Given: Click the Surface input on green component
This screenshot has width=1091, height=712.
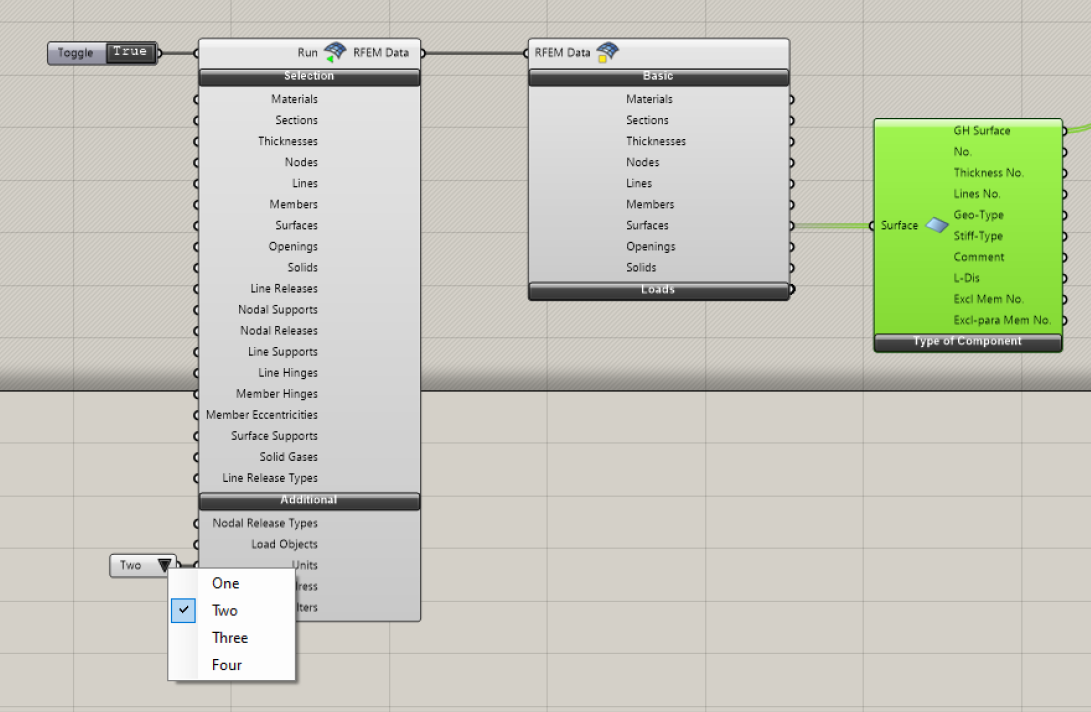Looking at the screenshot, I should click(899, 226).
